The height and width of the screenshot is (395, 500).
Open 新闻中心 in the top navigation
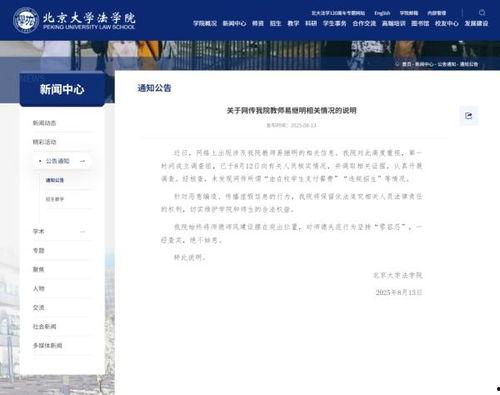[x=234, y=23]
